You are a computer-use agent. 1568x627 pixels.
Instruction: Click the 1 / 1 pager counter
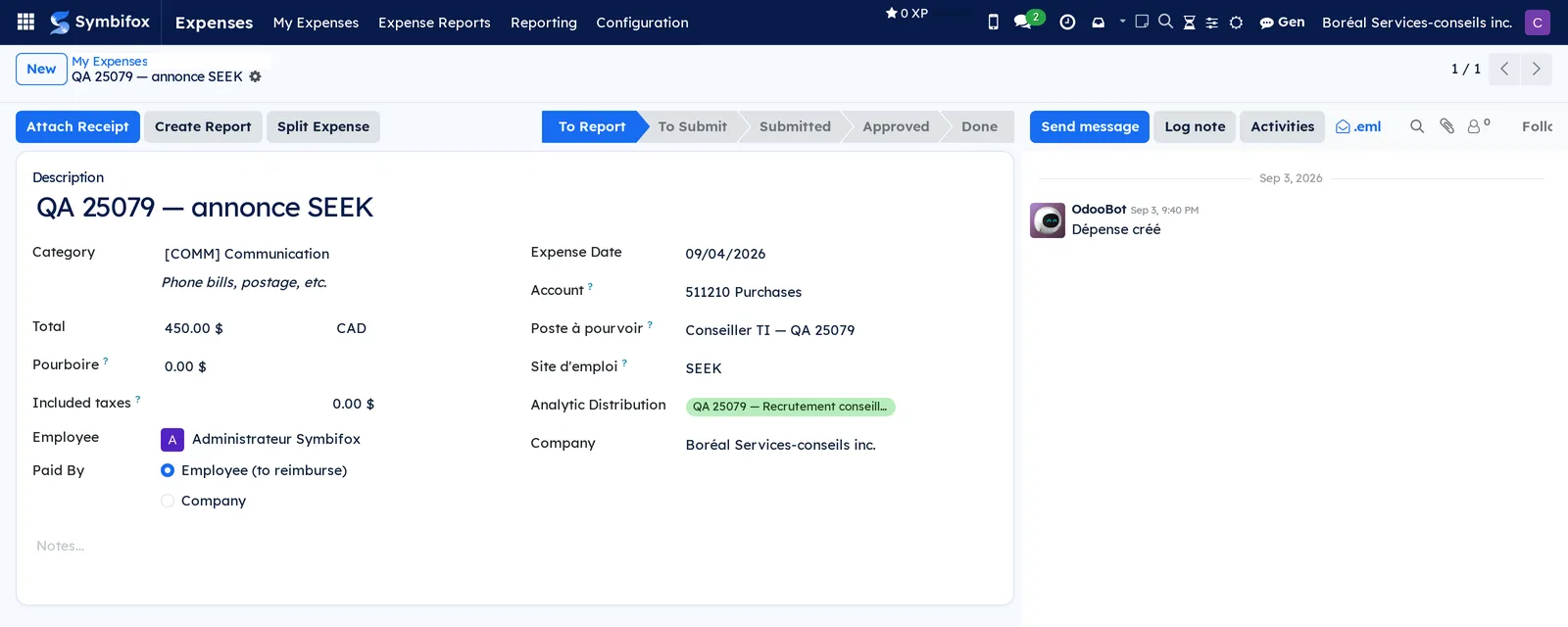[x=1466, y=69]
